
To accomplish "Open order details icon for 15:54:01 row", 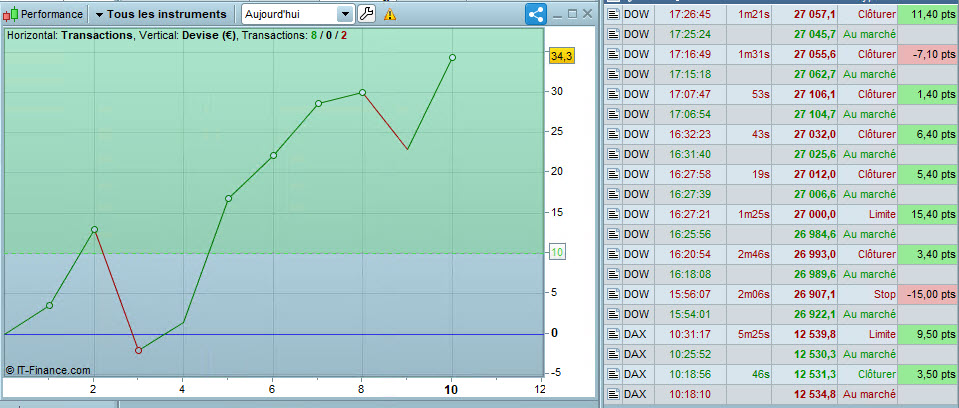I will 613,314.
